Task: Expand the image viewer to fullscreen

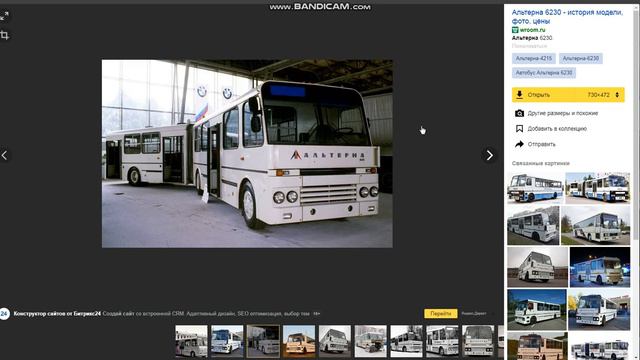Action: coord(4,16)
